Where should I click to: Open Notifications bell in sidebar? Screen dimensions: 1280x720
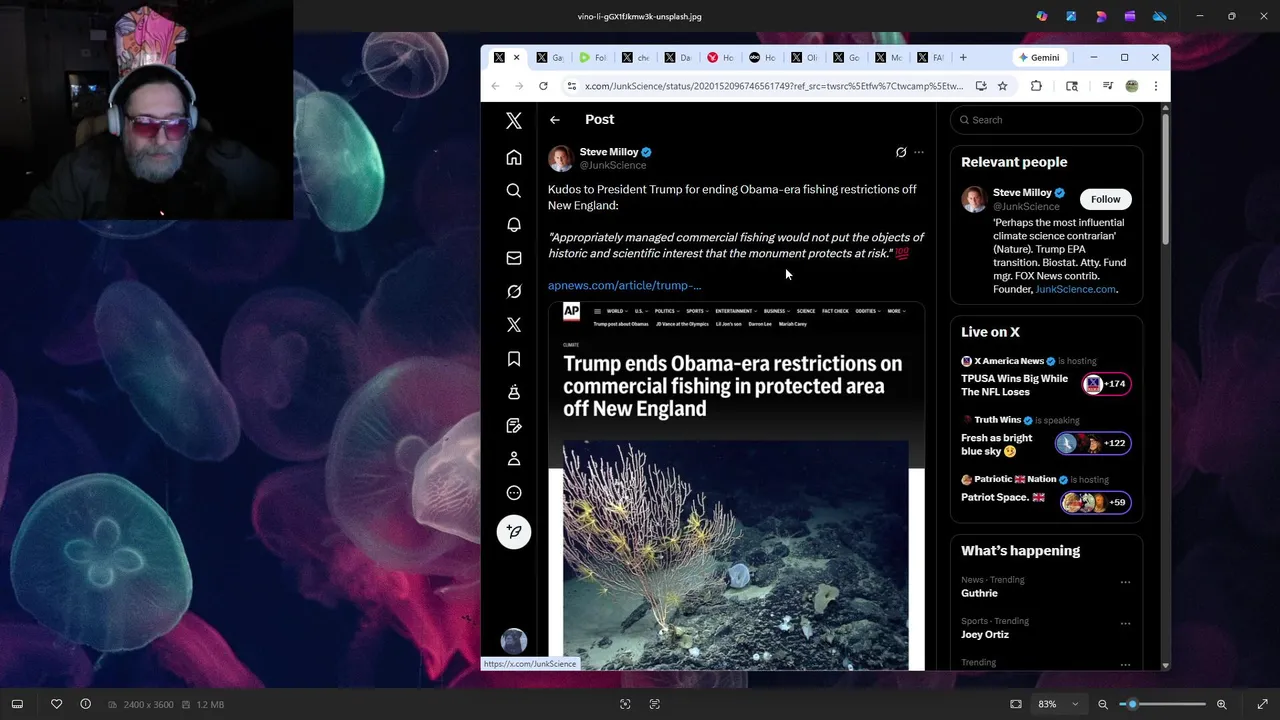pyautogui.click(x=514, y=225)
